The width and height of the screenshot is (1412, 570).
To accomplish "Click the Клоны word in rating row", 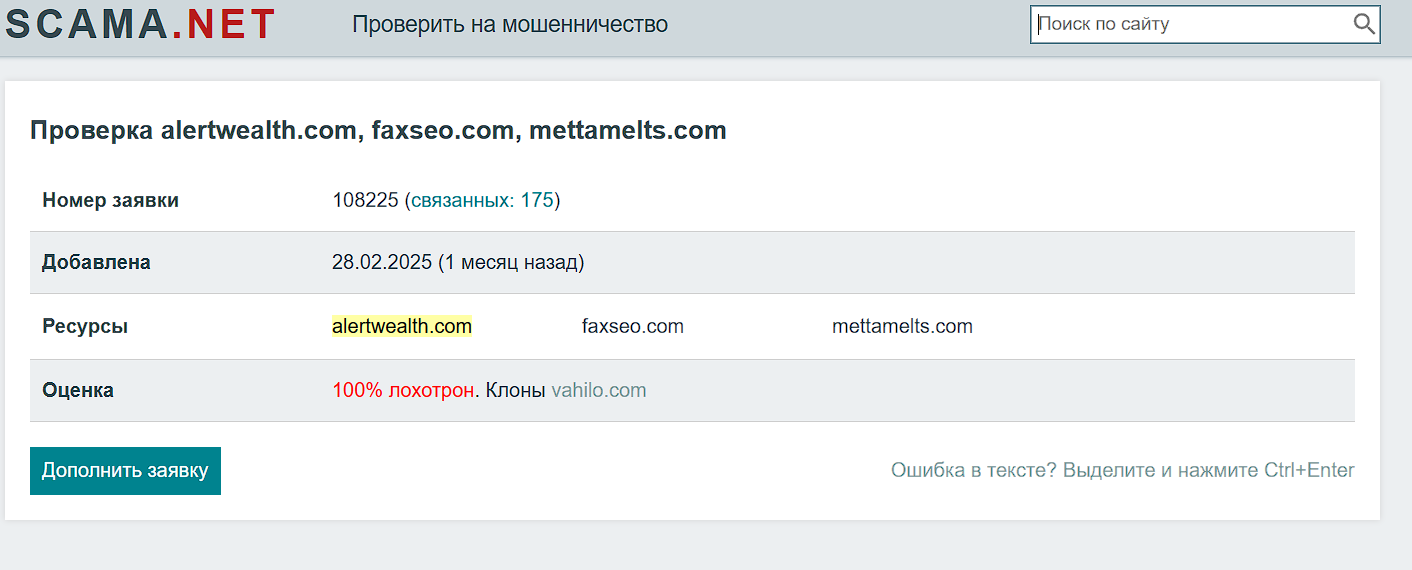I will [x=516, y=390].
